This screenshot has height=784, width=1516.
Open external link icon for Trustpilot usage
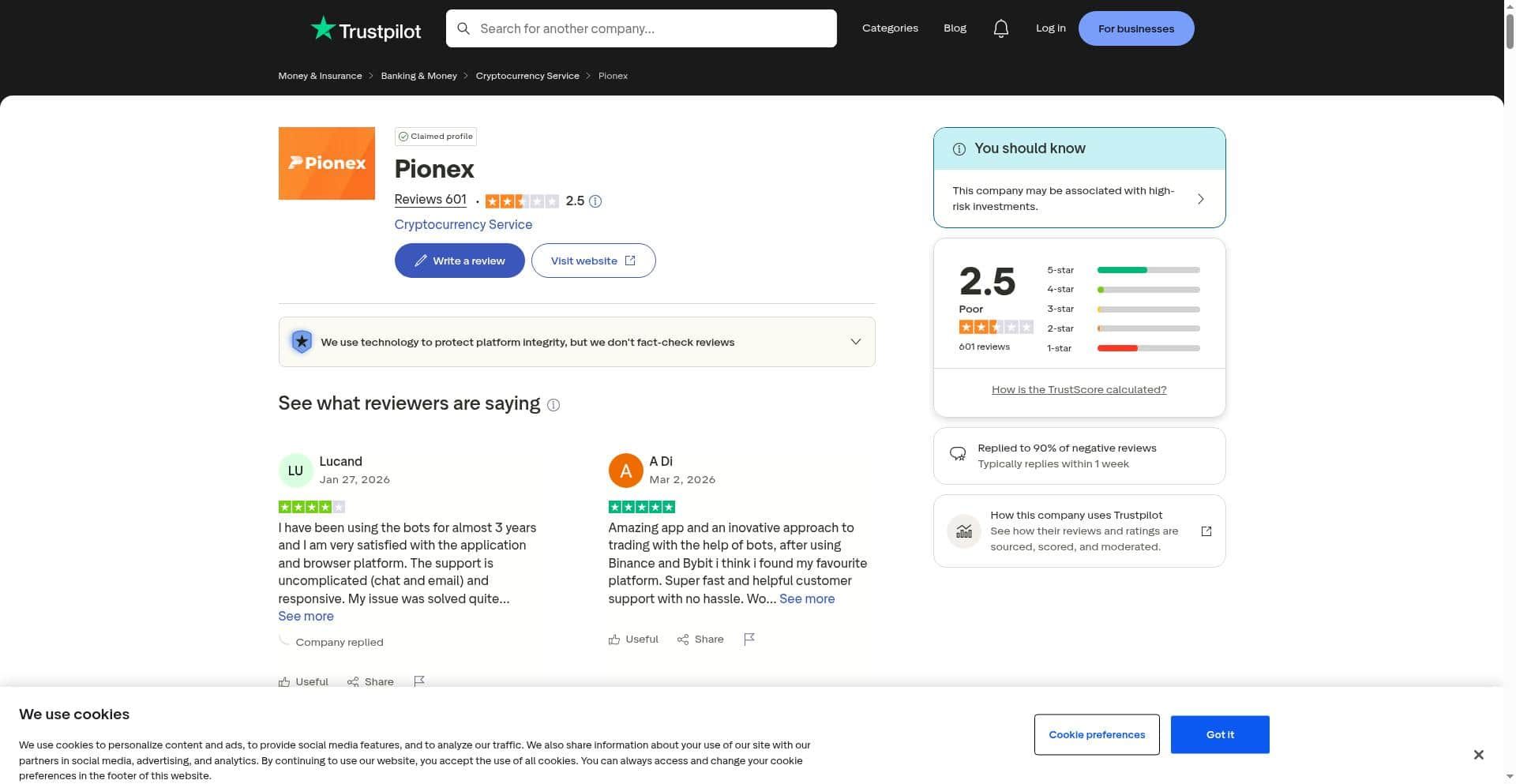(x=1206, y=531)
